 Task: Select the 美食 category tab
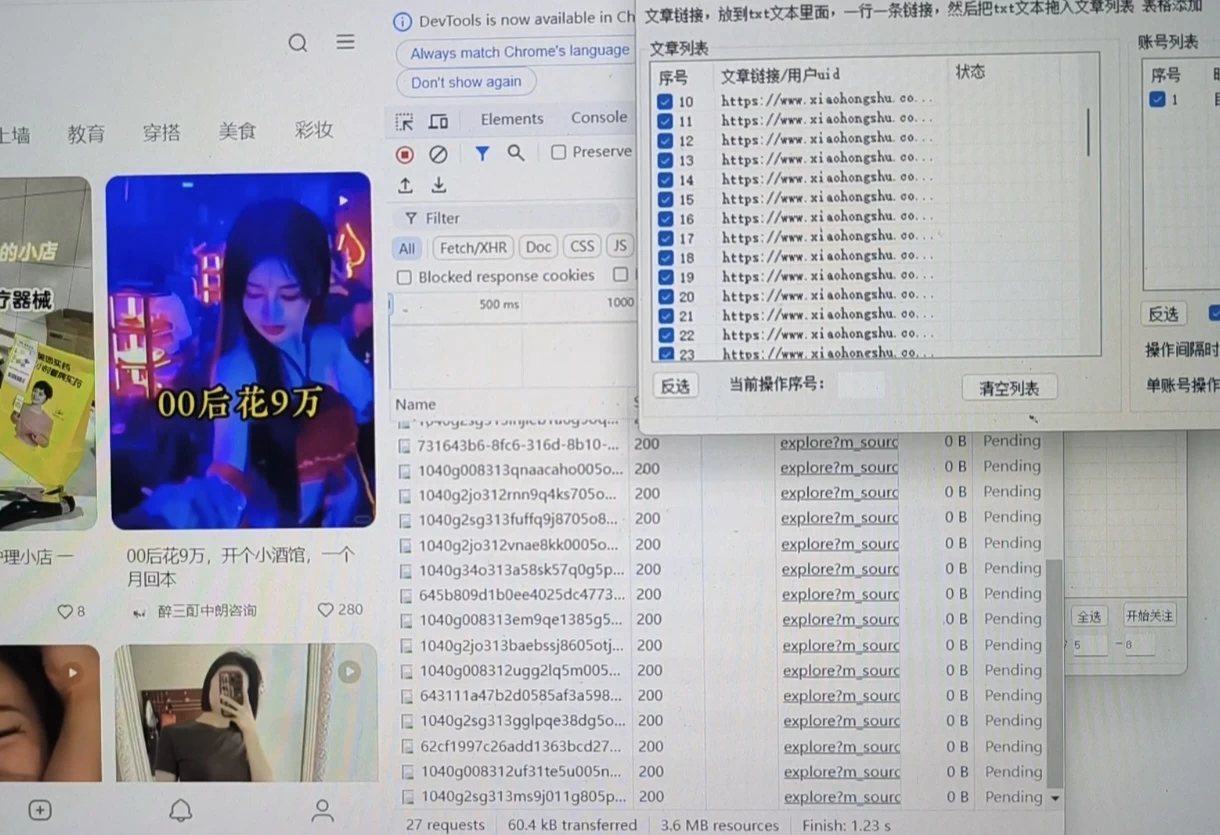point(238,131)
